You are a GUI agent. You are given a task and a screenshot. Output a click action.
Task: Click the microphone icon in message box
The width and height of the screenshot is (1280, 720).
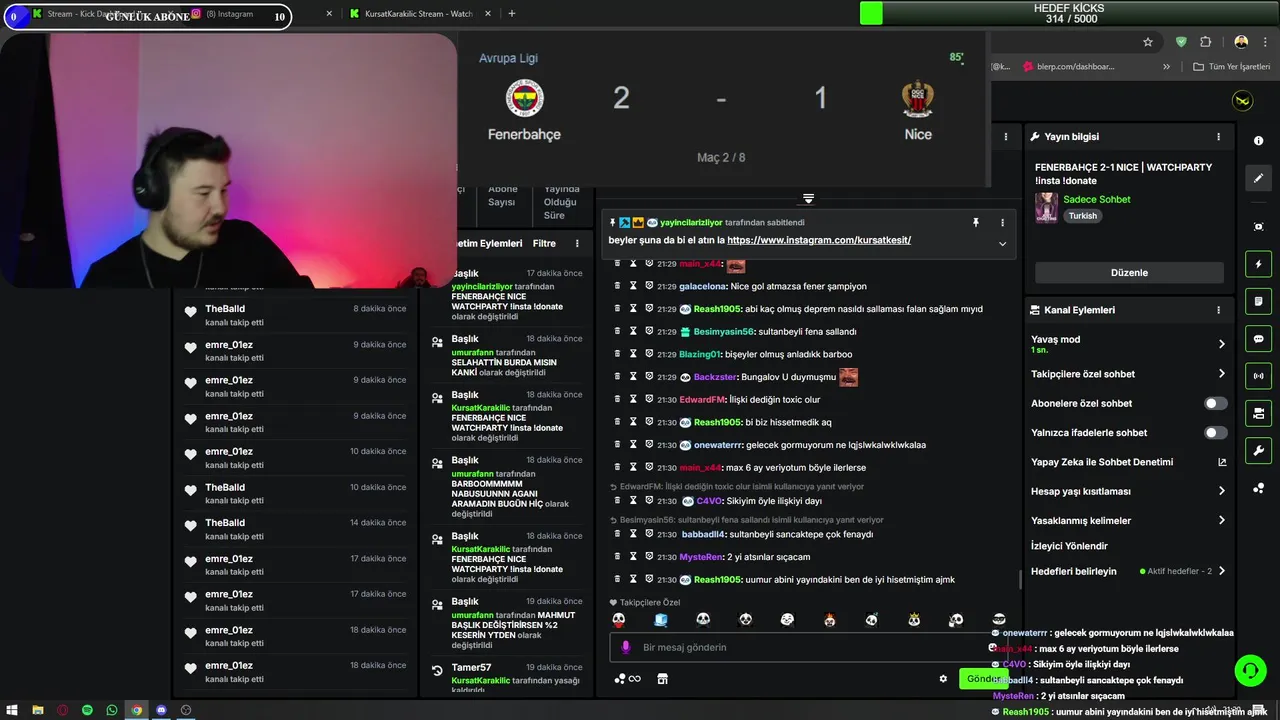(626, 647)
